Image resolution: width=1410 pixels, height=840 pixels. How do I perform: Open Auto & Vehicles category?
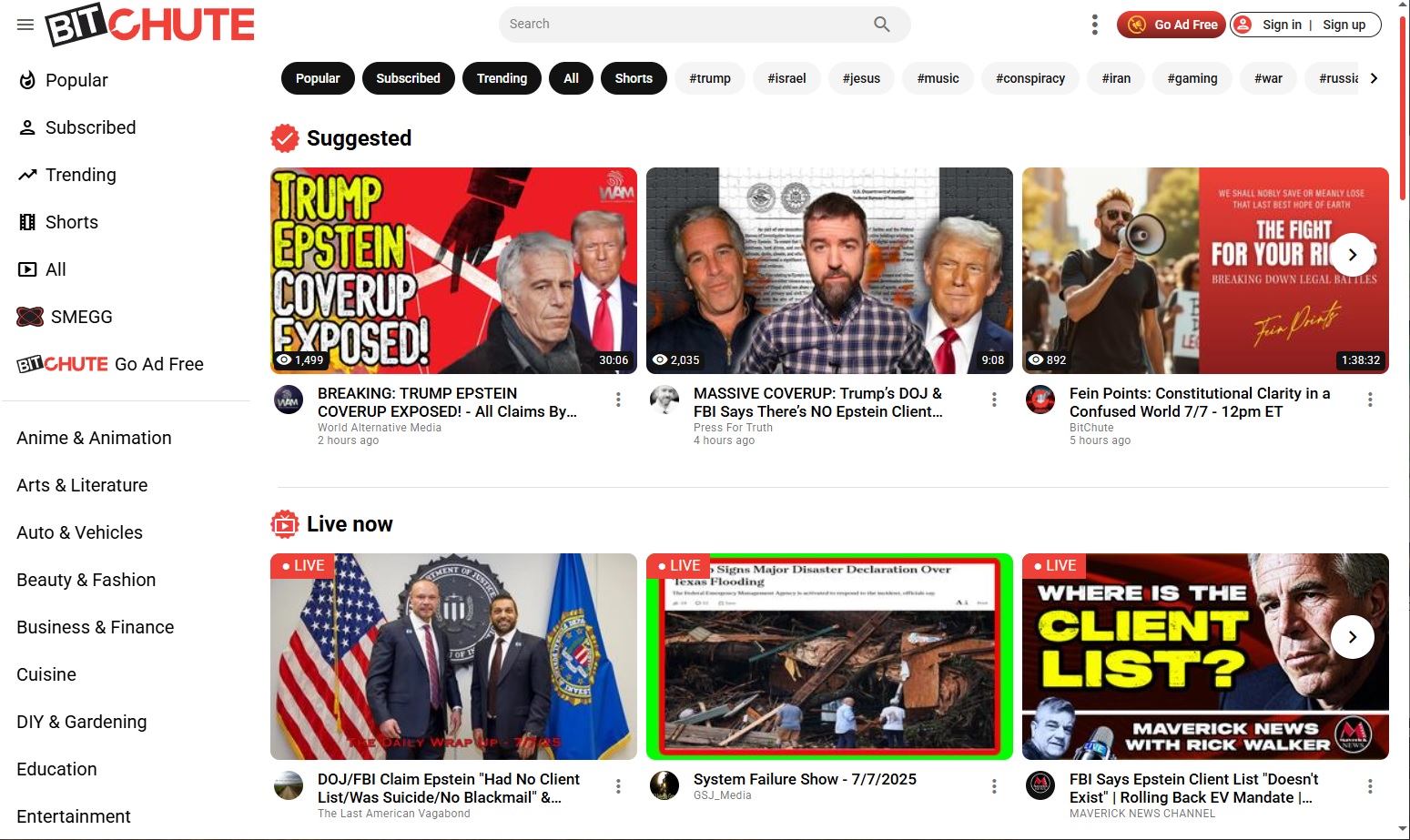[79, 532]
